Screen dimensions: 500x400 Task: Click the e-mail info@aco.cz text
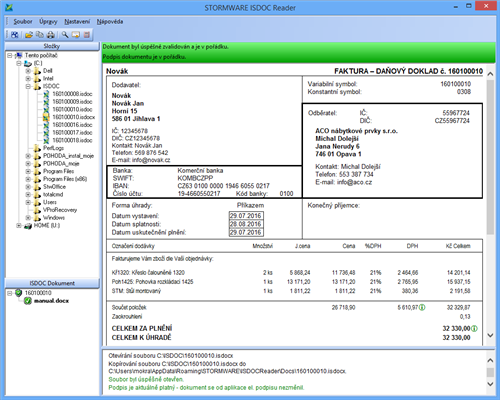tap(354, 182)
